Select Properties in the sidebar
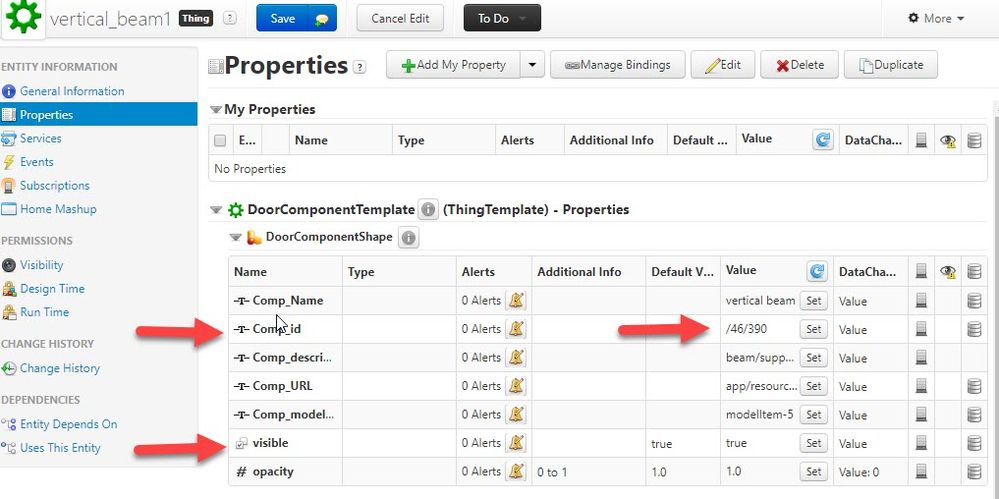Screen dimensions: 999x499 (99, 115)
